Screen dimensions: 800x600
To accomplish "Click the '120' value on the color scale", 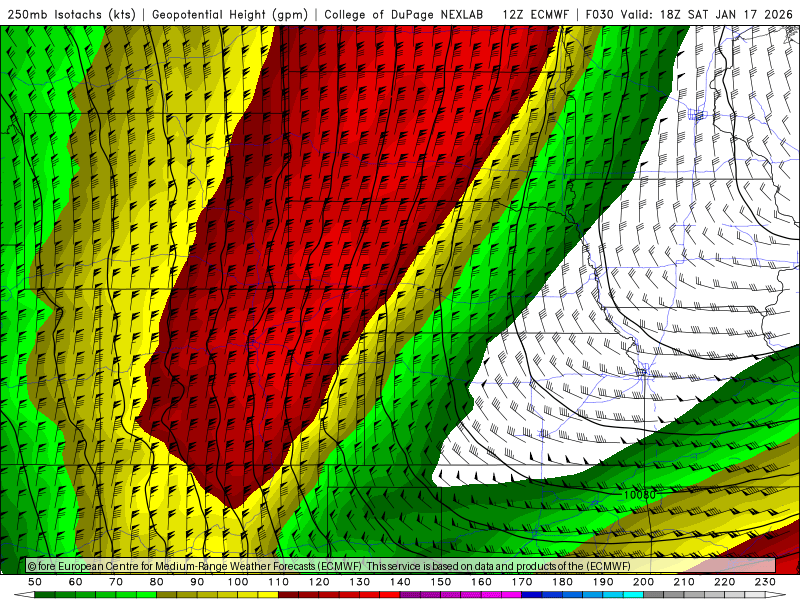I will tap(319, 582).
